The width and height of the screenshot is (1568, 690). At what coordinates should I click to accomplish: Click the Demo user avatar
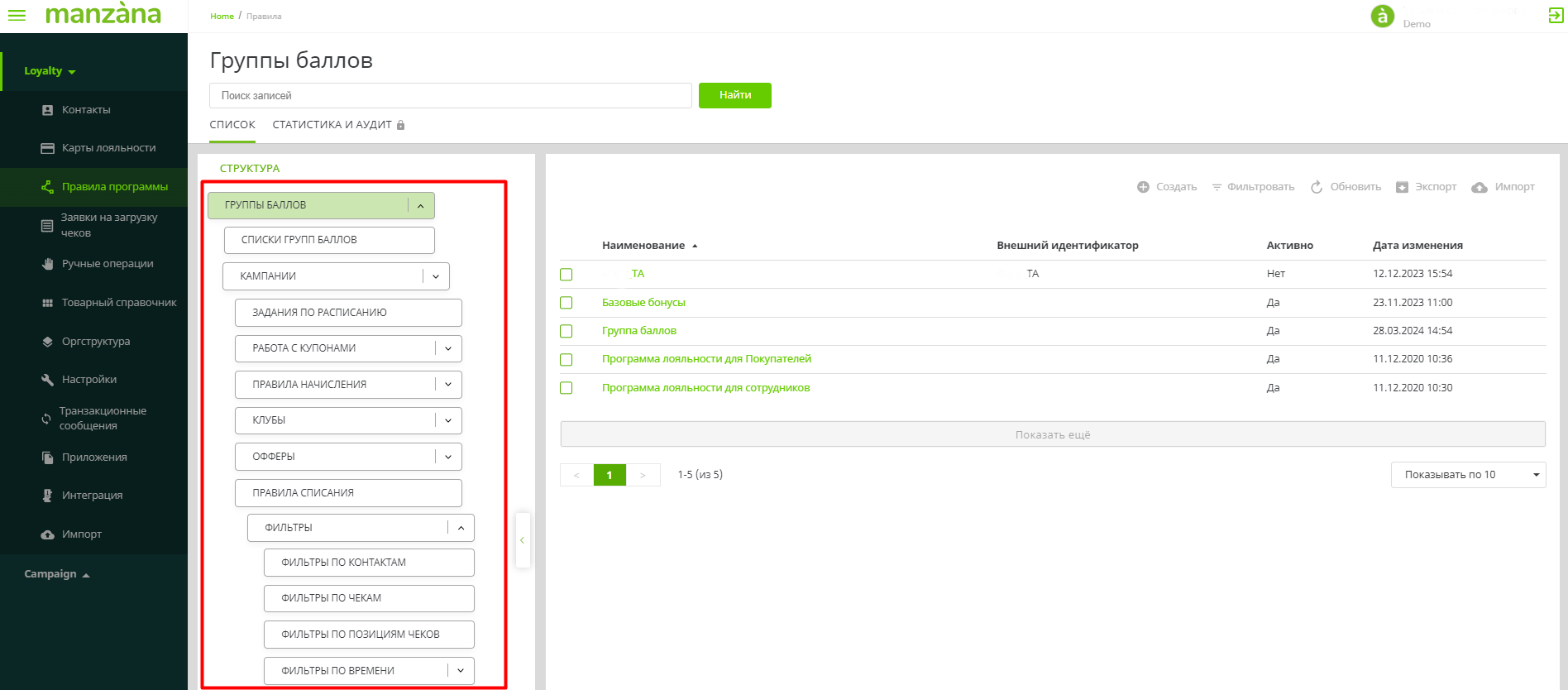point(1382,17)
